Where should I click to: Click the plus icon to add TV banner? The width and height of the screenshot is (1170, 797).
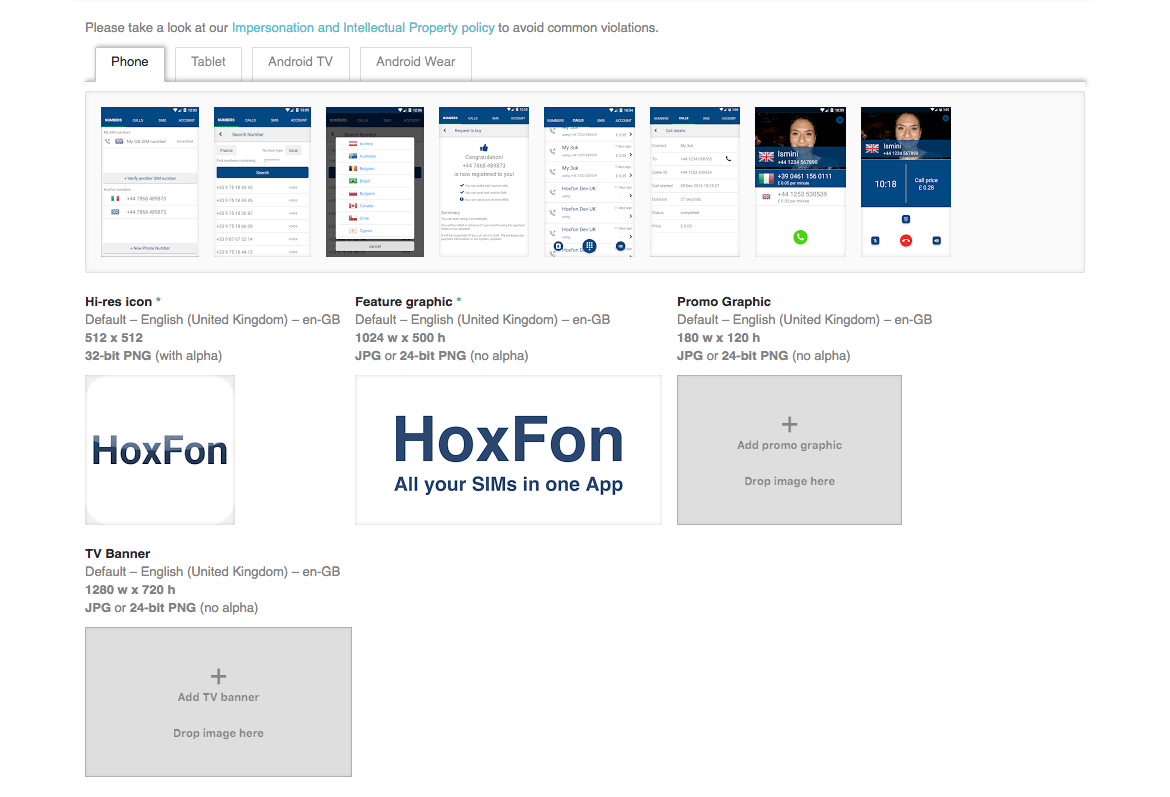pos(219,677)
